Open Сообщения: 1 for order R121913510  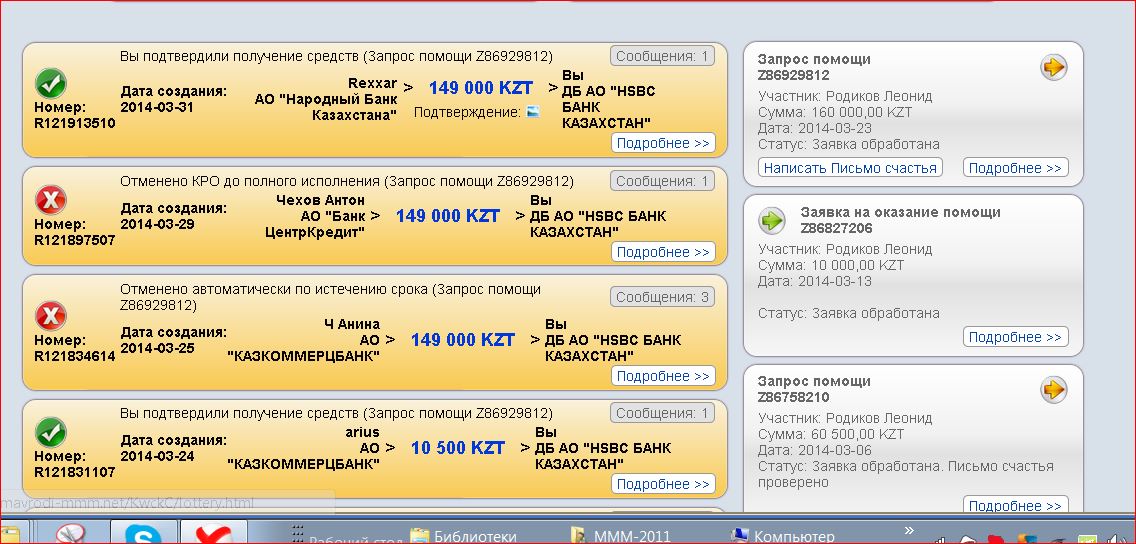point(662,56)
